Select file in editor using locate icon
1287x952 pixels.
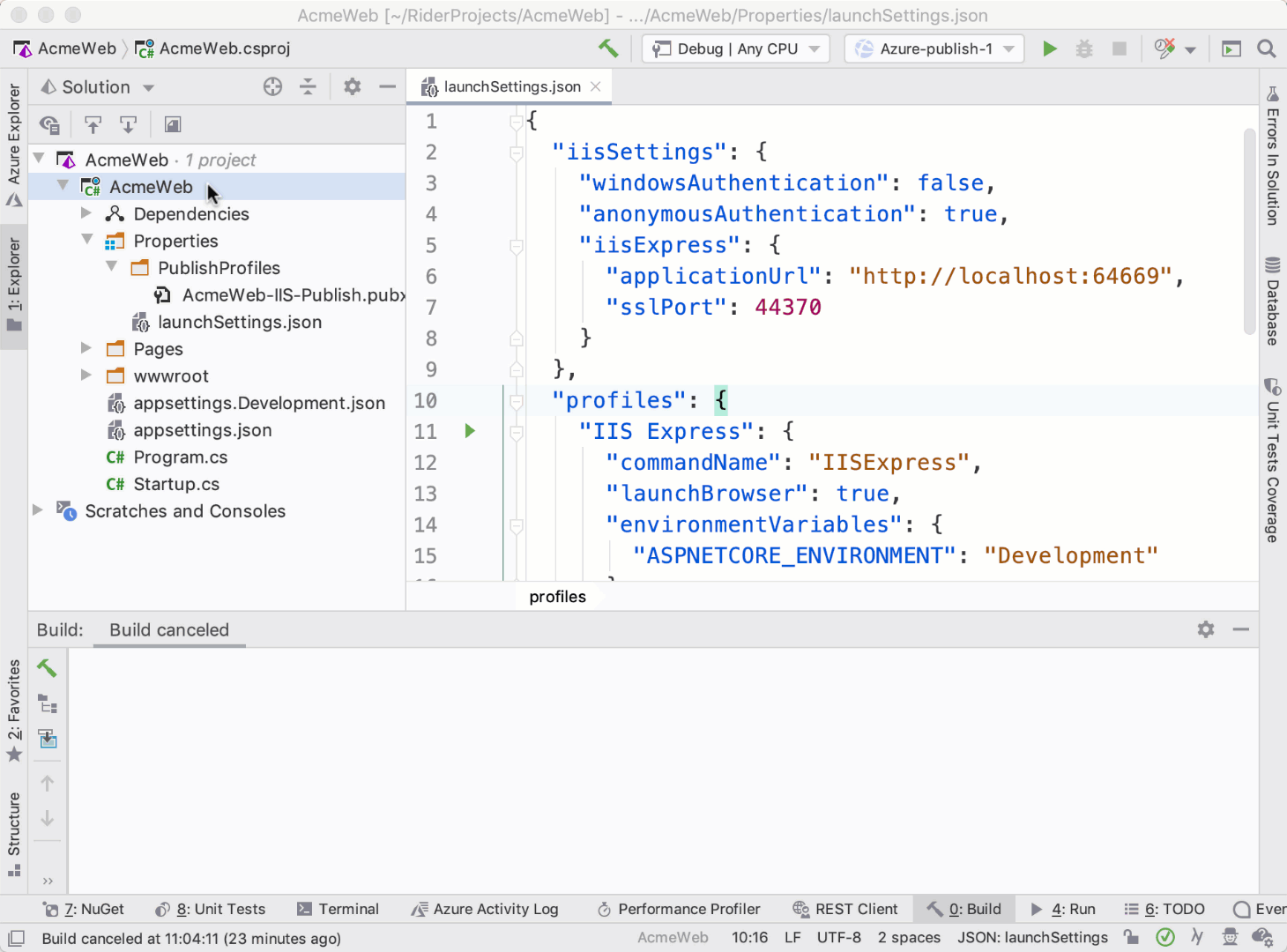(272, 86)
